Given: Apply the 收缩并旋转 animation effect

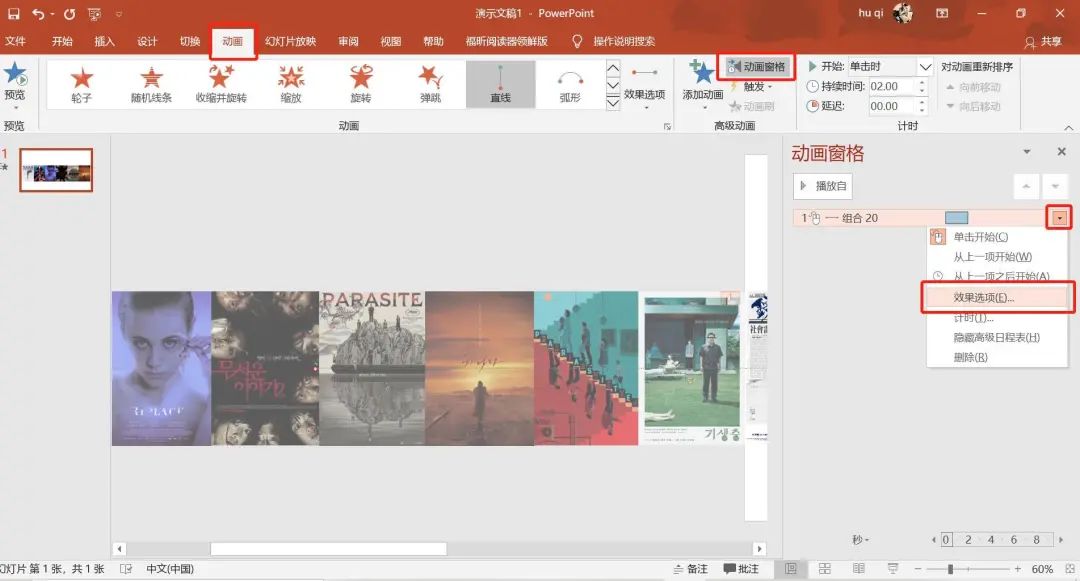Looking at the screenshot, I should tap(221, 85).
